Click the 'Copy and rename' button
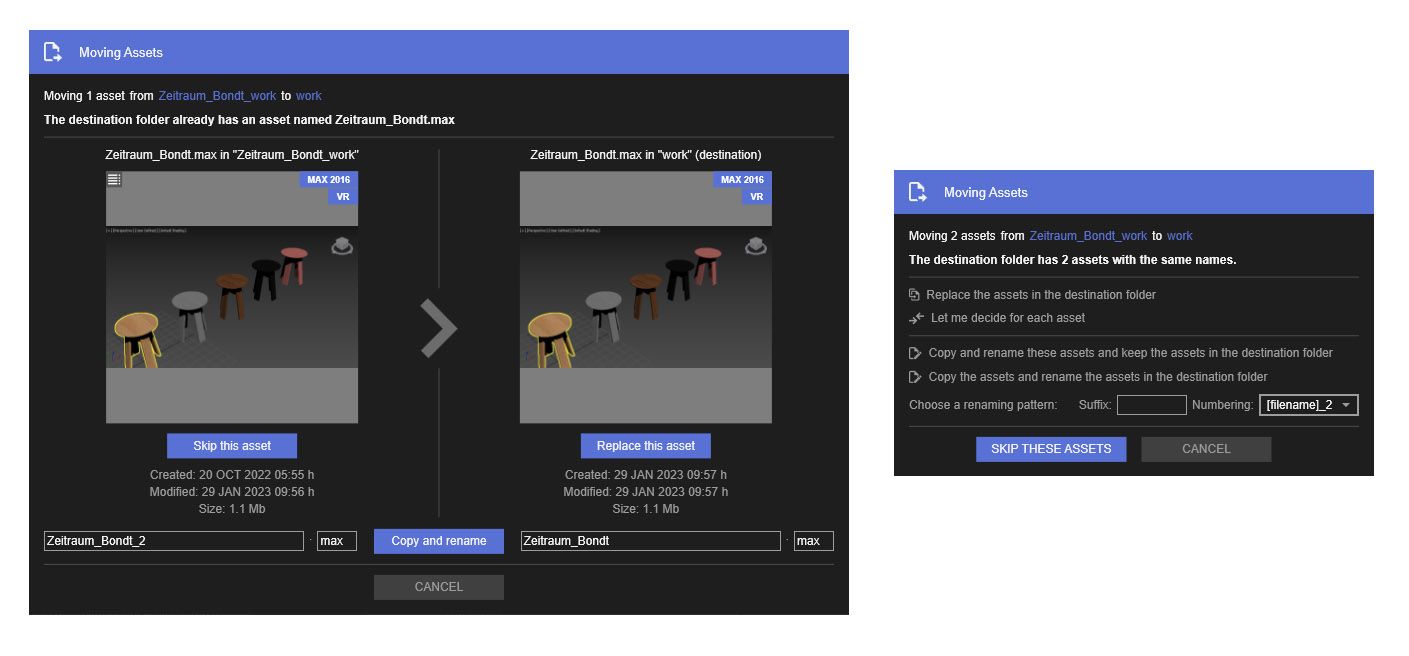The height and width of the screenshot is (656, 1409). pyautogui.click(x=439, y=541)
